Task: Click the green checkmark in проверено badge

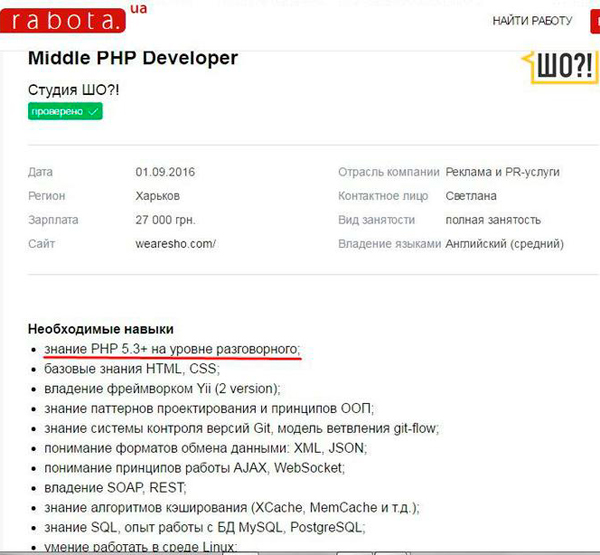Action: tap(93, 111)
